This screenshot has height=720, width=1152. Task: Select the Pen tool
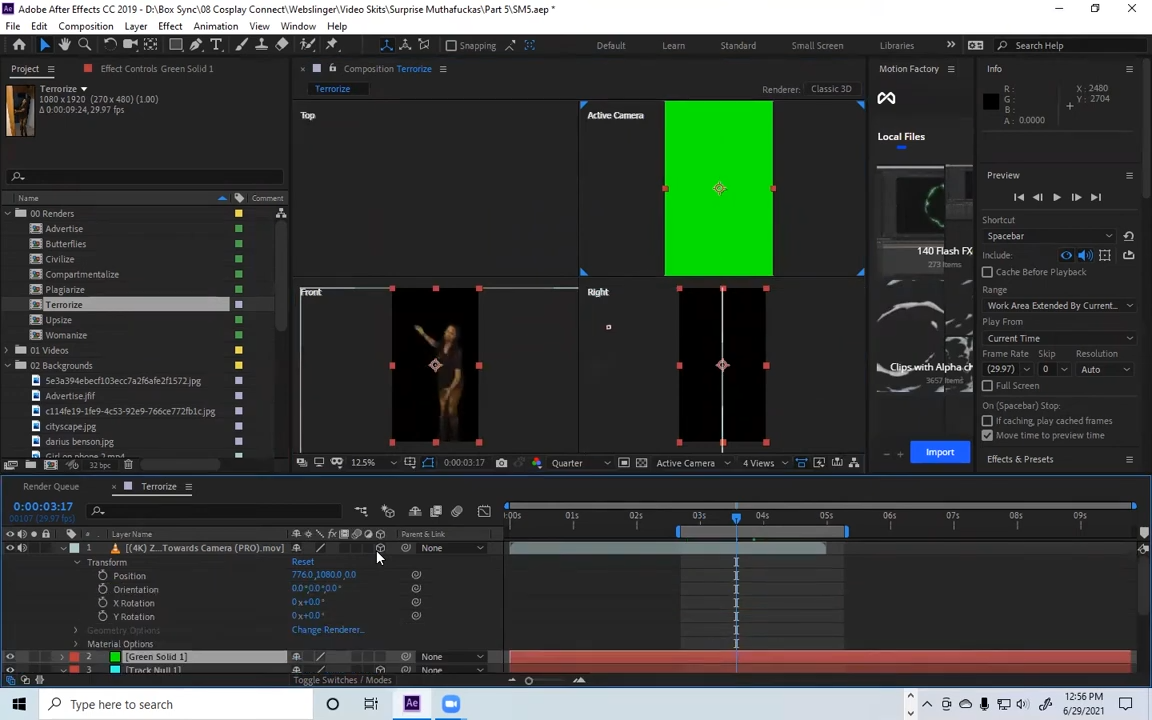[x=196, y=45]
